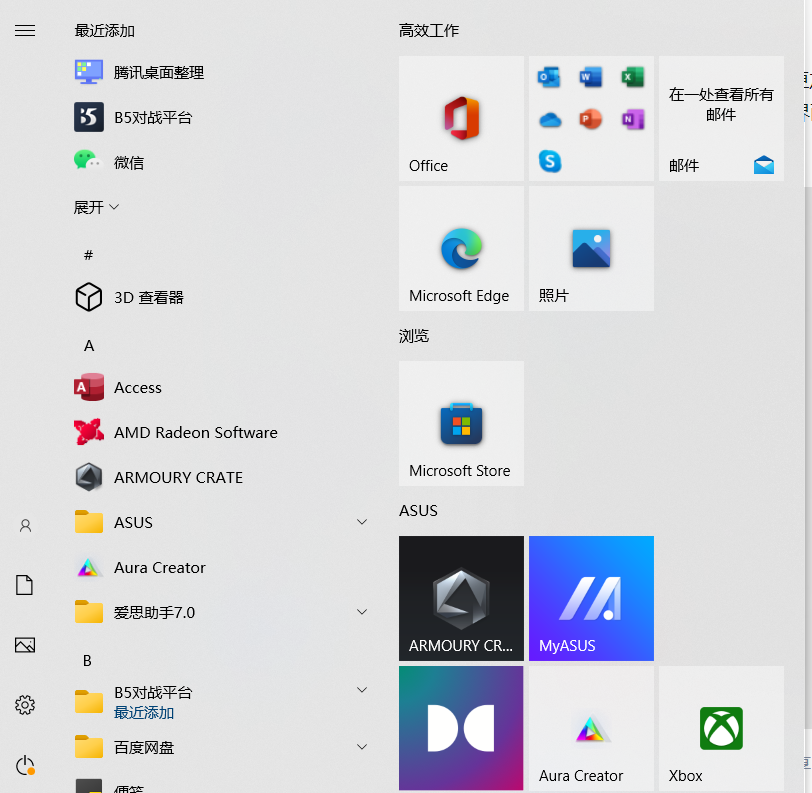The height and width of the screenshot is (793, 812).
Task: Open the Xbox tile
Action: [721, 728]
